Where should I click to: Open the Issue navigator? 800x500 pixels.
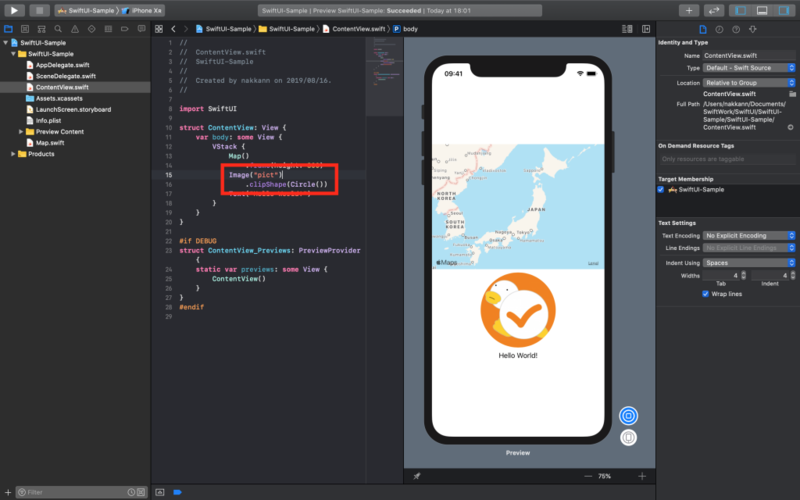click(x=75, y=29)
